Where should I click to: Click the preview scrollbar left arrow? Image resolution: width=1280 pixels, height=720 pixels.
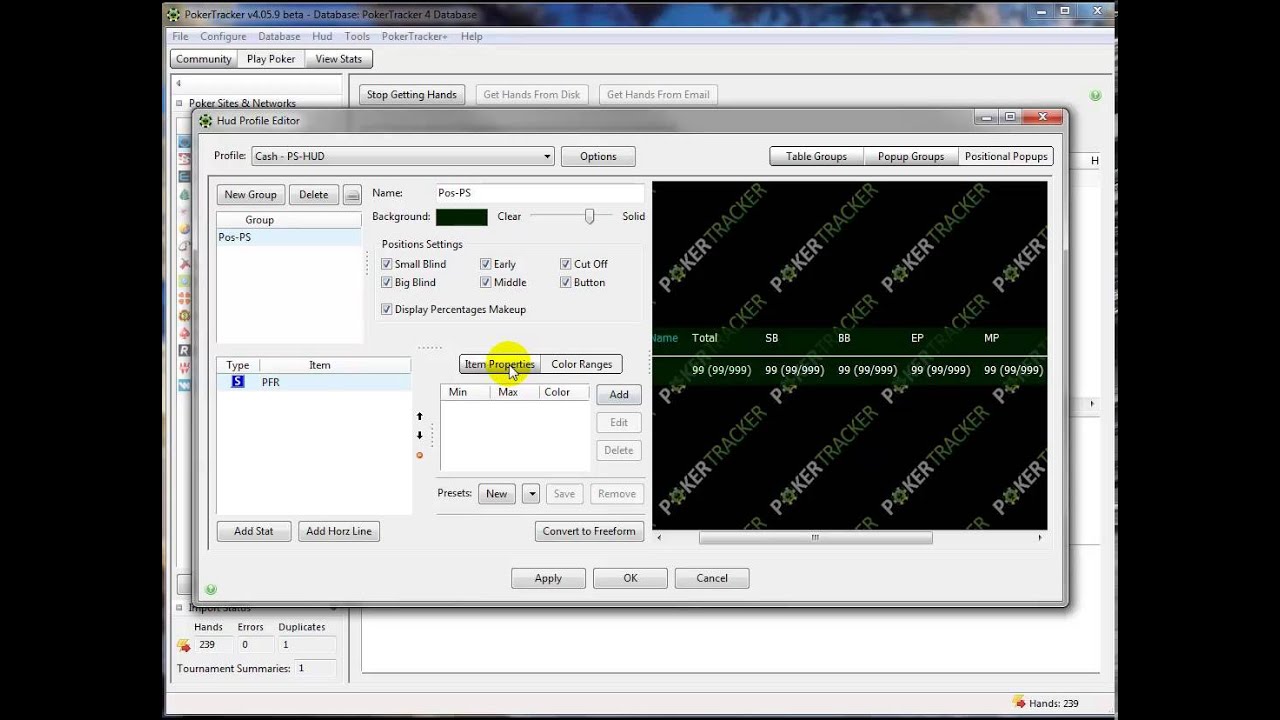pos(658,537)
